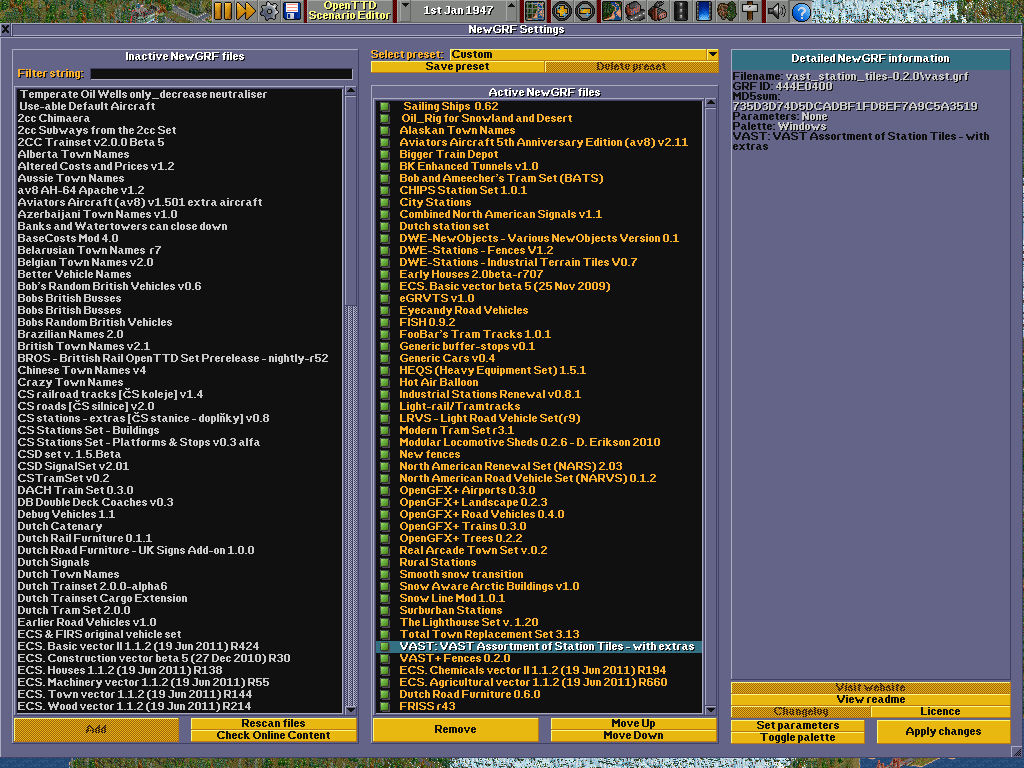This screenshot has height=768, width=1024.
Task: Click the zoom in icon
Action: [x=562, y=11]
